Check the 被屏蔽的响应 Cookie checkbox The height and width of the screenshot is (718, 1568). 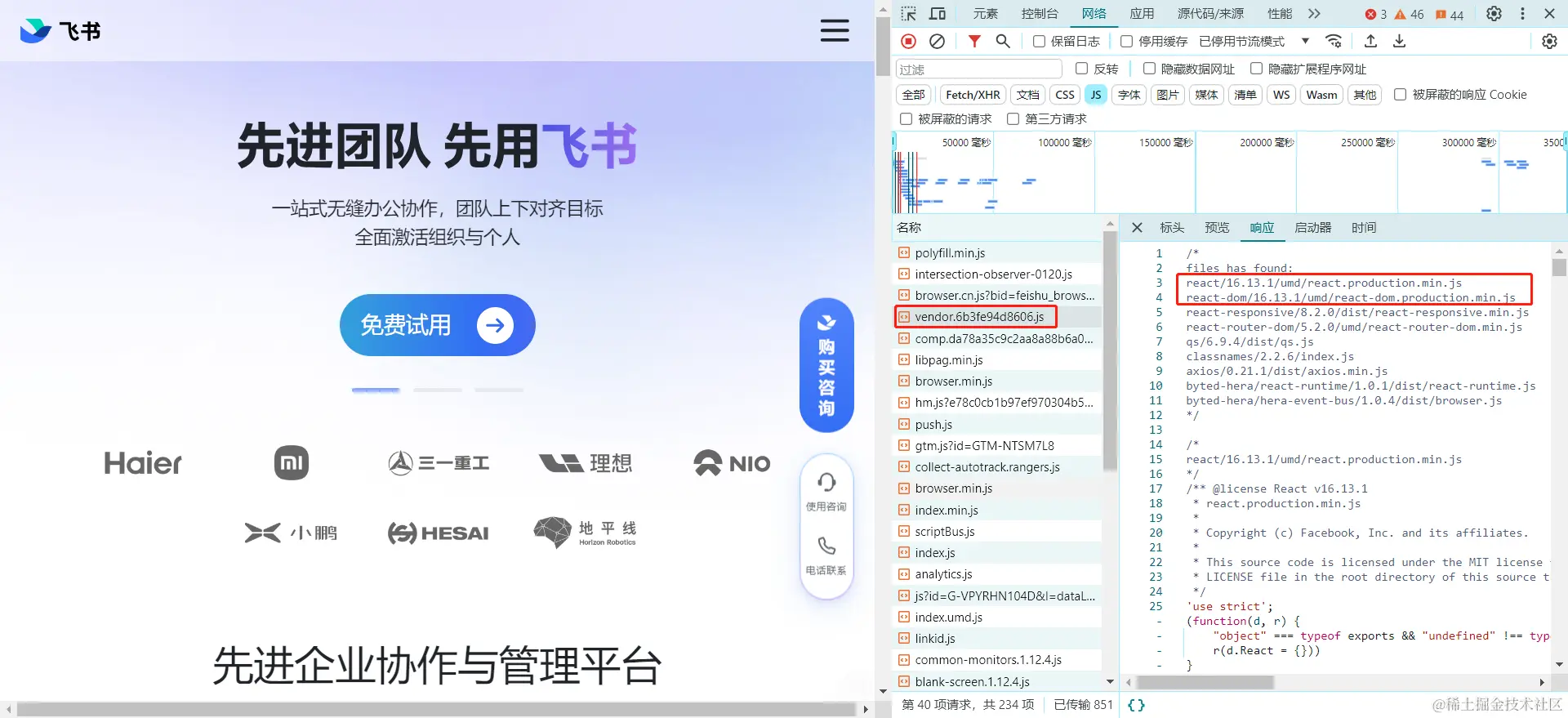click(1400, 95)
